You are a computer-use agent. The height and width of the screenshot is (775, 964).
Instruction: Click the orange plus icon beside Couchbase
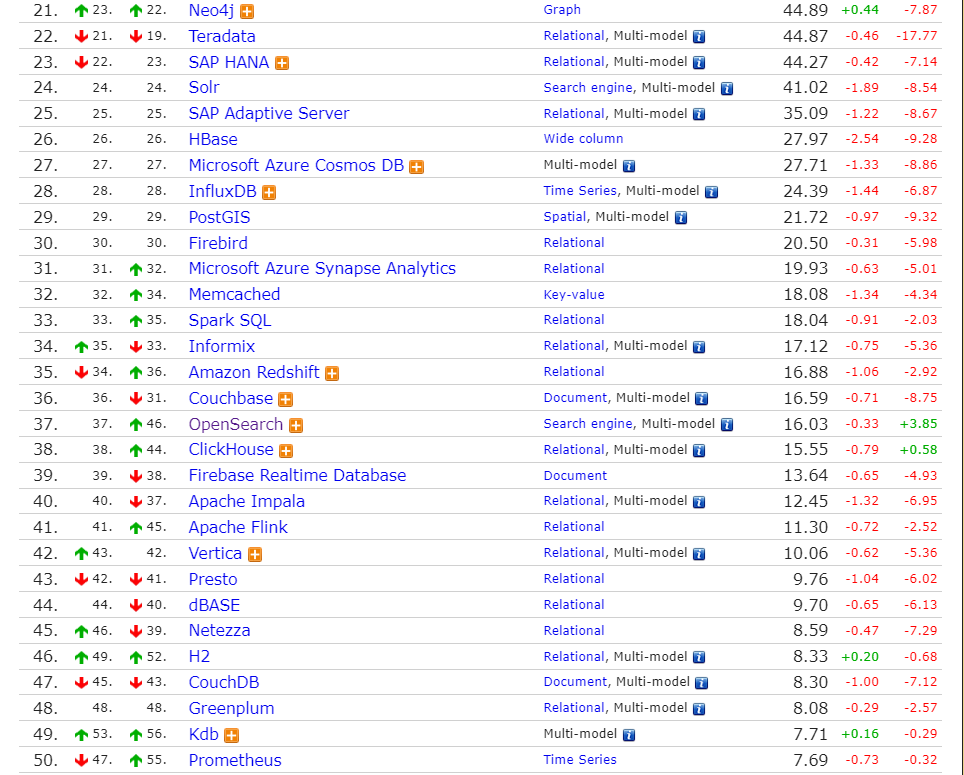coord(285,400)
